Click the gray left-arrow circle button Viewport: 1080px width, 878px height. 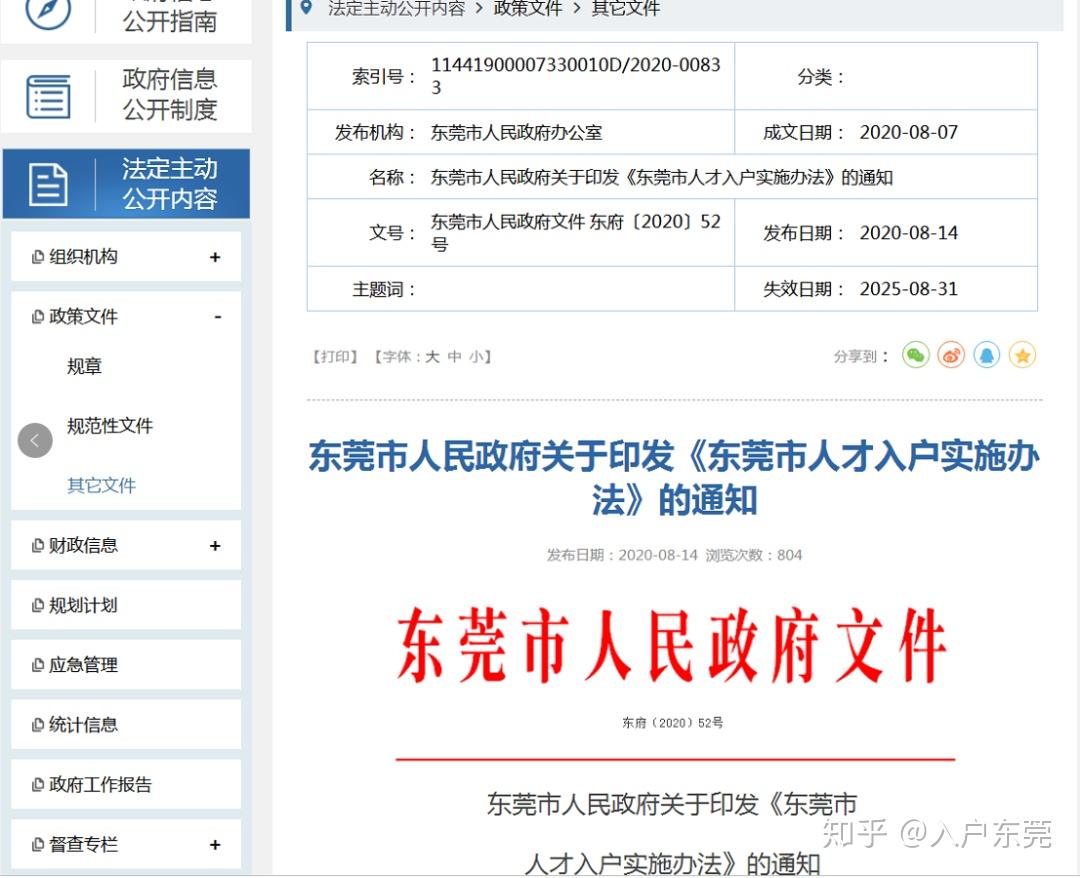pyautogui.click(x=35, y=440)
